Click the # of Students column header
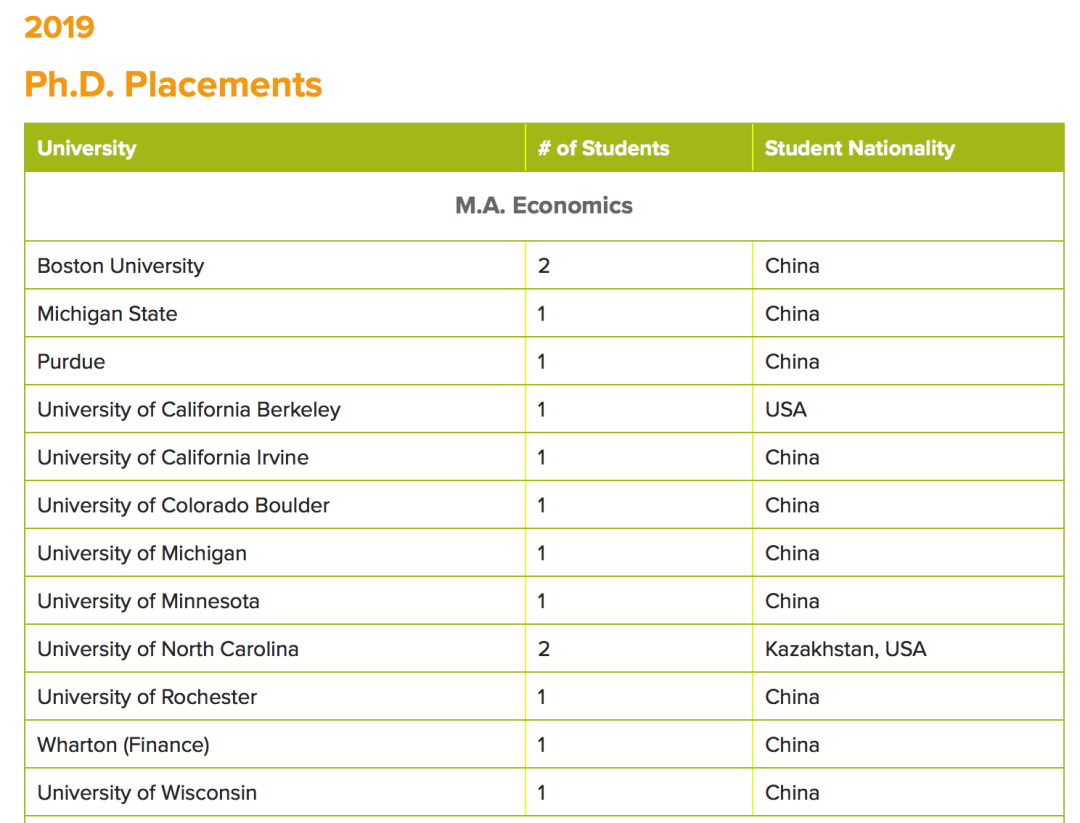The image size is (1080, 823). [x=603, y=148]
